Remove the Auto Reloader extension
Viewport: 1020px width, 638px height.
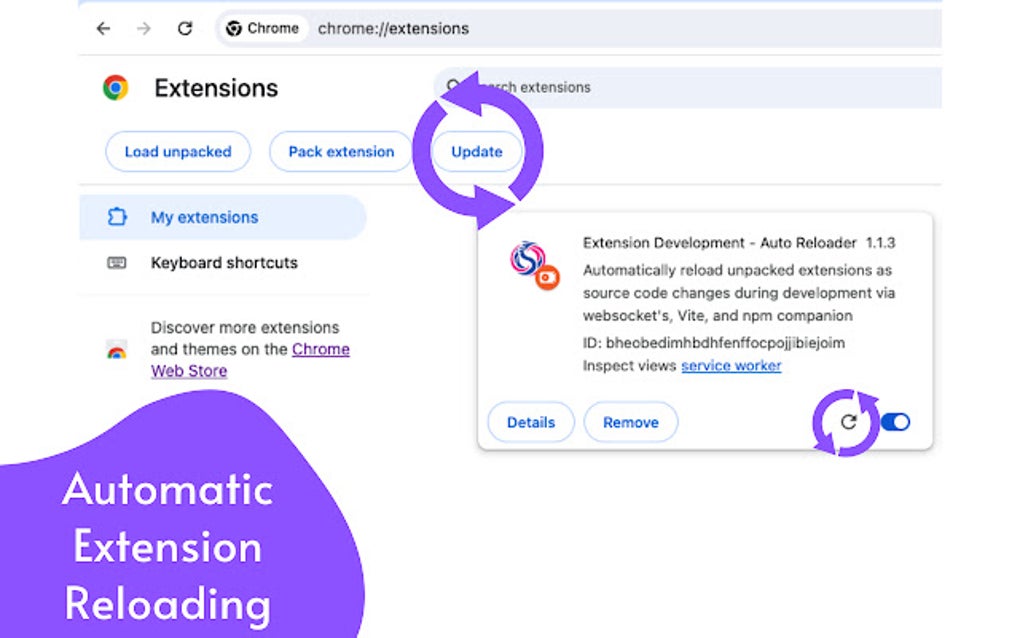tap(630, 422)
